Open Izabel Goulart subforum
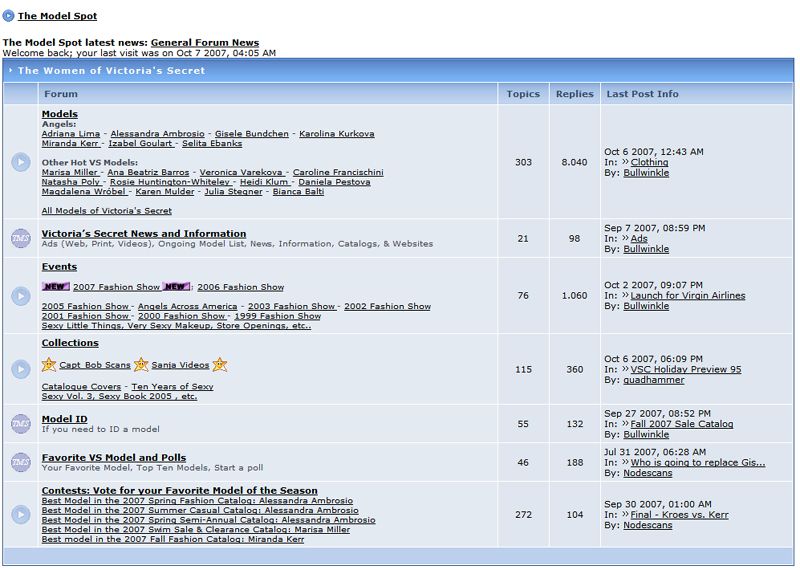Screen dimensions: 800x570 pyautogui.click(x=140, y=143)
